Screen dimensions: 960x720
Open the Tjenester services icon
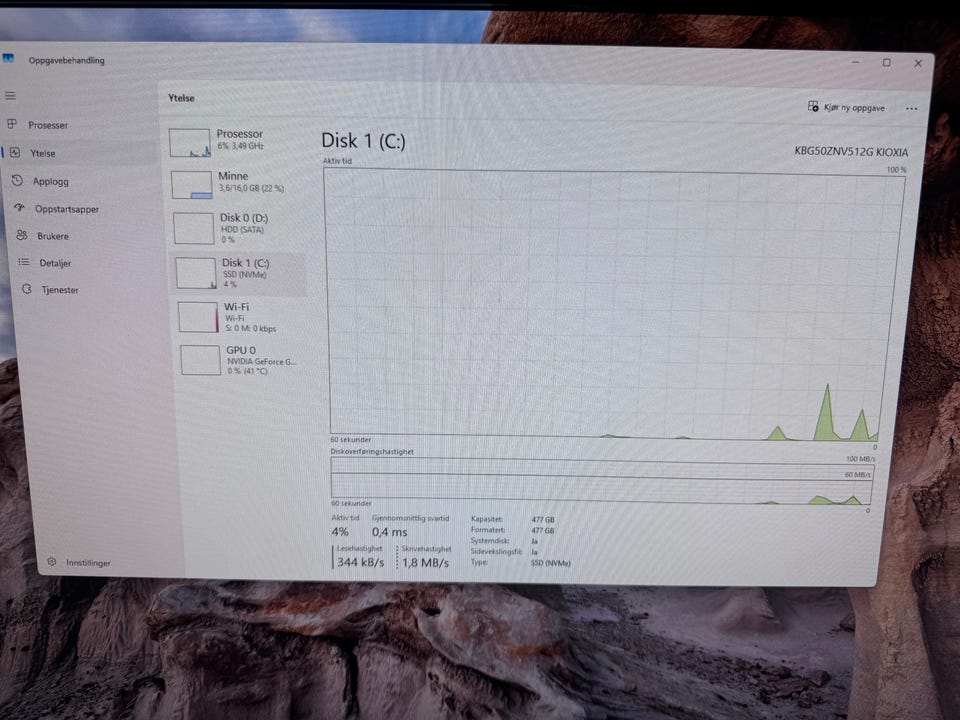(26, 289)
